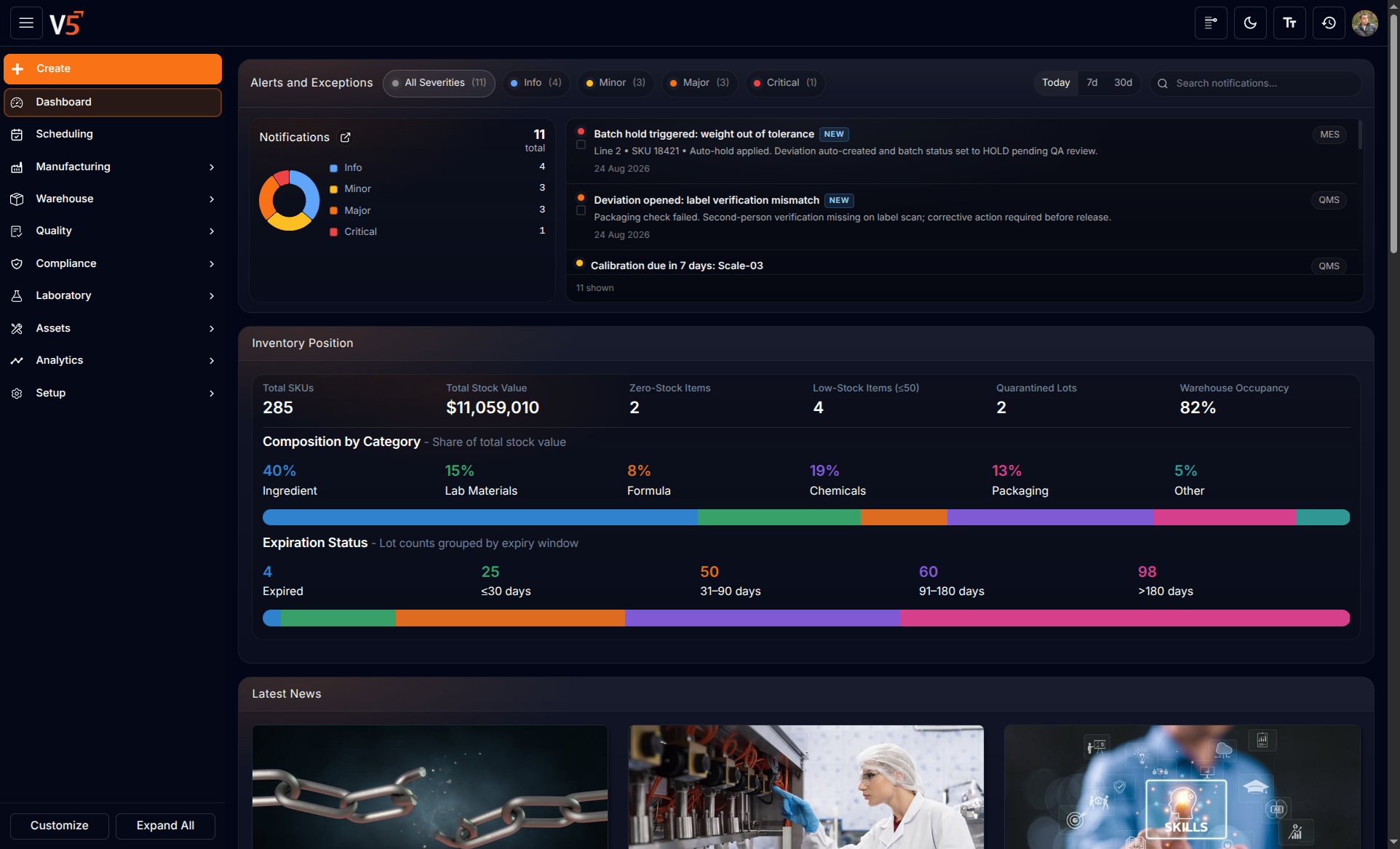Click the search magnifier icon
Image resolution: width=1400 pixels, height=849 pixels.
[x=1163, y=84]
